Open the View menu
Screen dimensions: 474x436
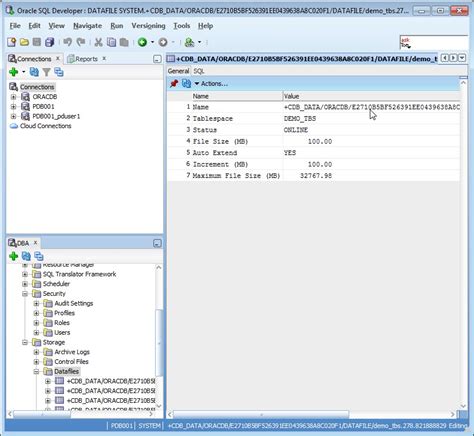[56, 26]
